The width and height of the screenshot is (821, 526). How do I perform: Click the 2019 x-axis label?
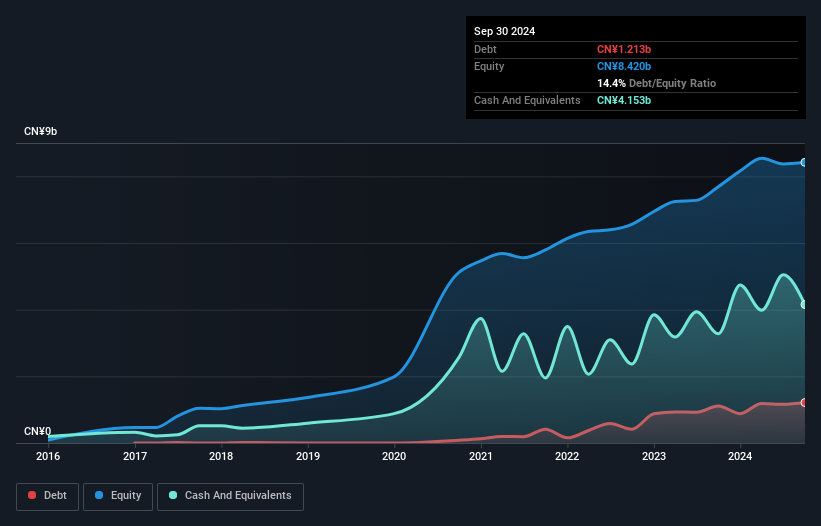(308, 456)
